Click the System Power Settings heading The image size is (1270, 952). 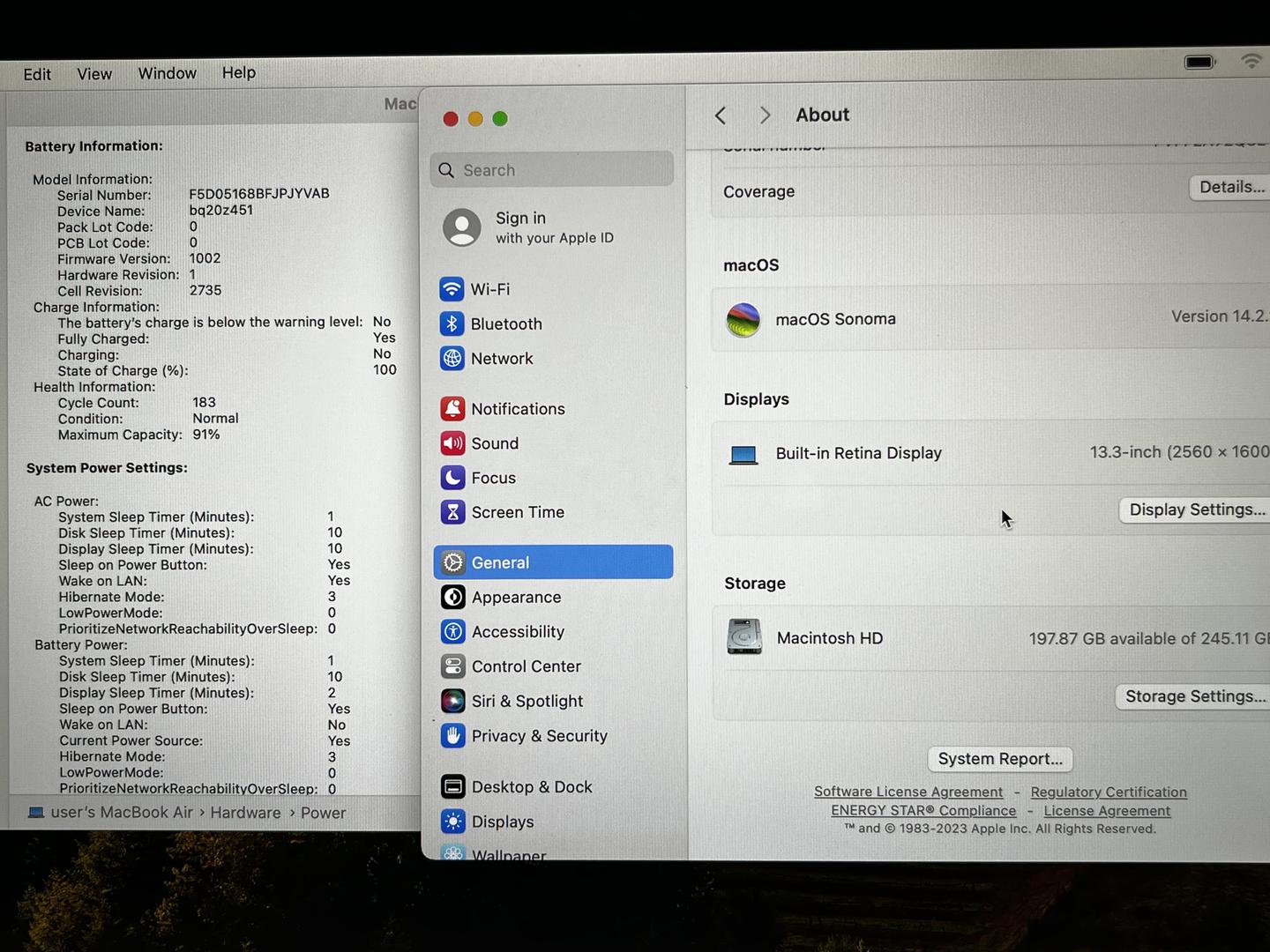pos(107,468)
